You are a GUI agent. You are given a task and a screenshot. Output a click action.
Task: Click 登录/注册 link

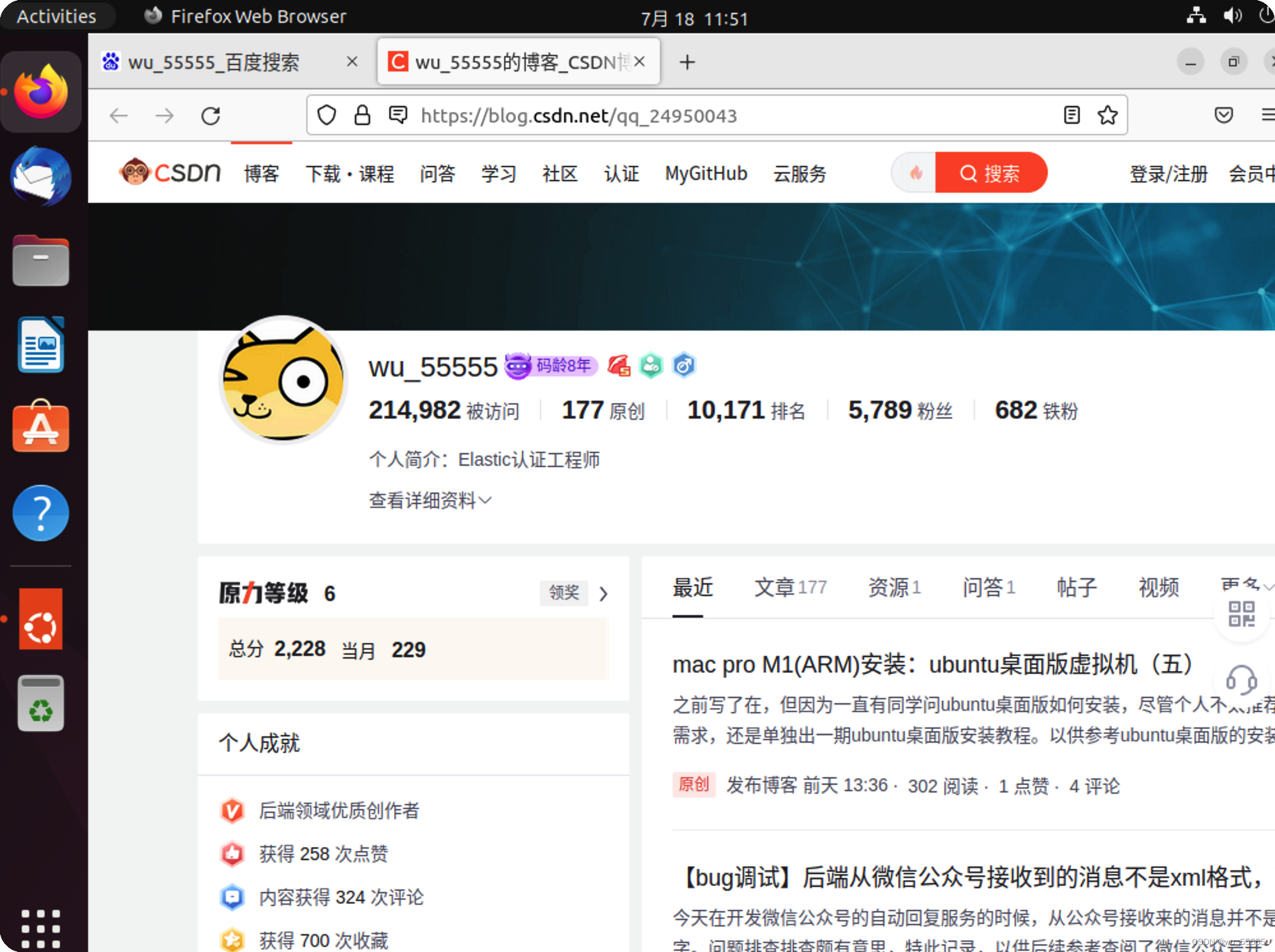(1169, 173)
